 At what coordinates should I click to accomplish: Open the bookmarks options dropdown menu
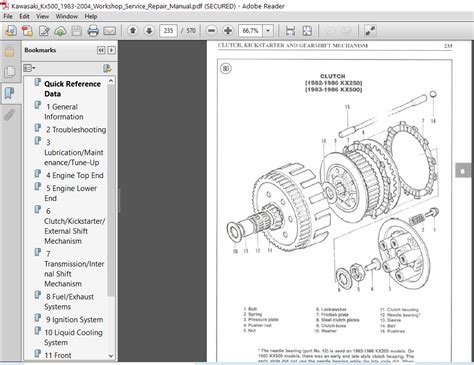(29, 68)
